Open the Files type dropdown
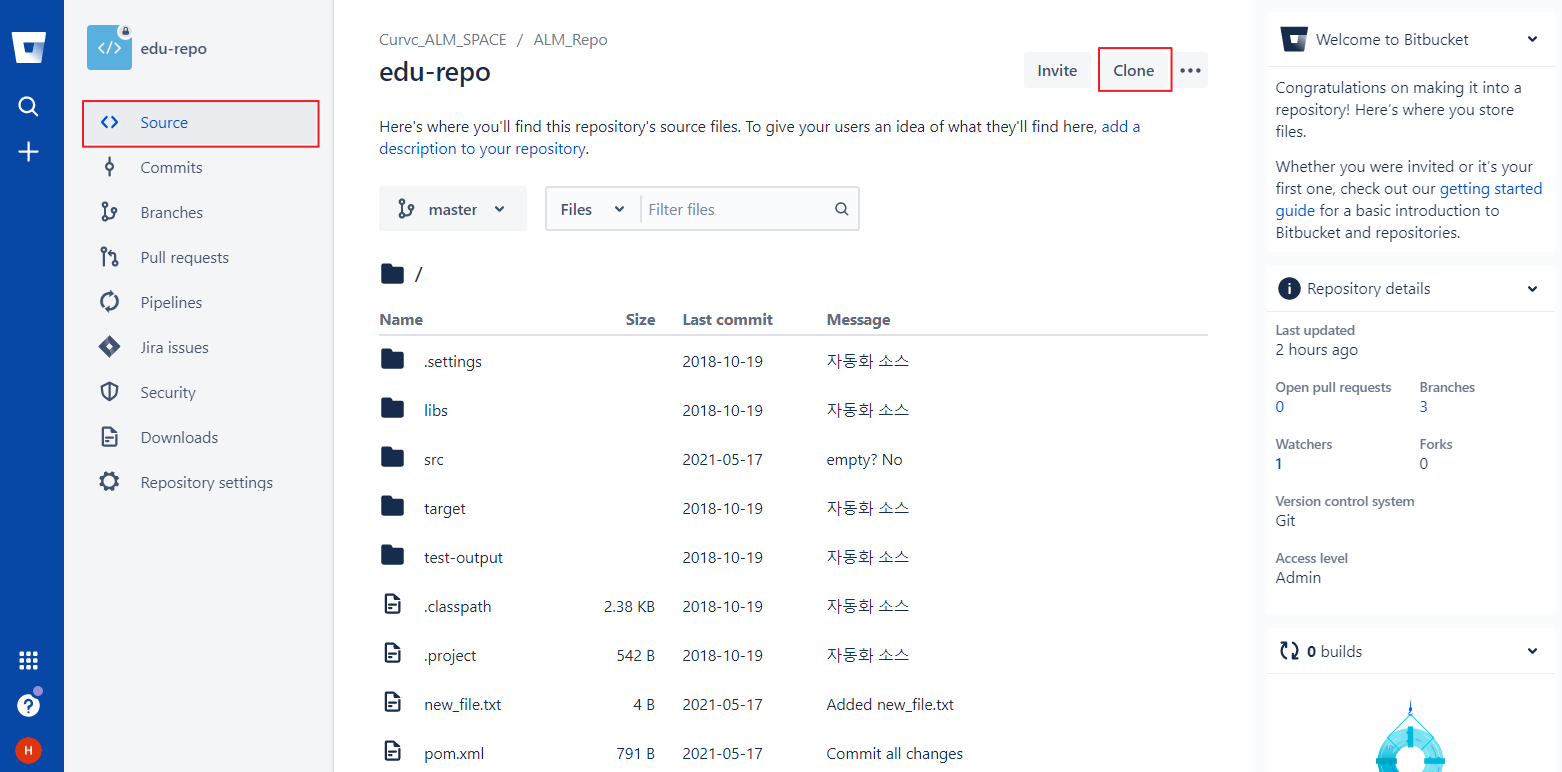 click(x=592, y=210)
